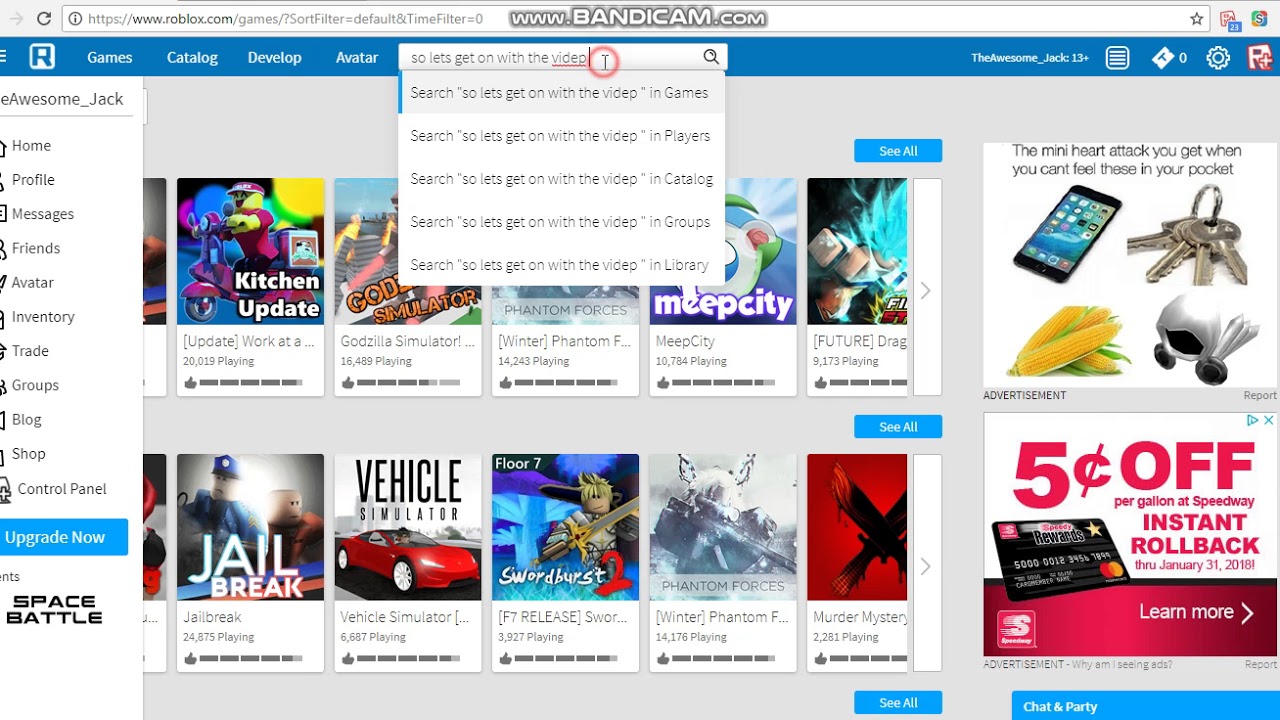Screen dimensions: 1280x720
Task: Open Inventory in the sidebar
Action: [43, 317]
